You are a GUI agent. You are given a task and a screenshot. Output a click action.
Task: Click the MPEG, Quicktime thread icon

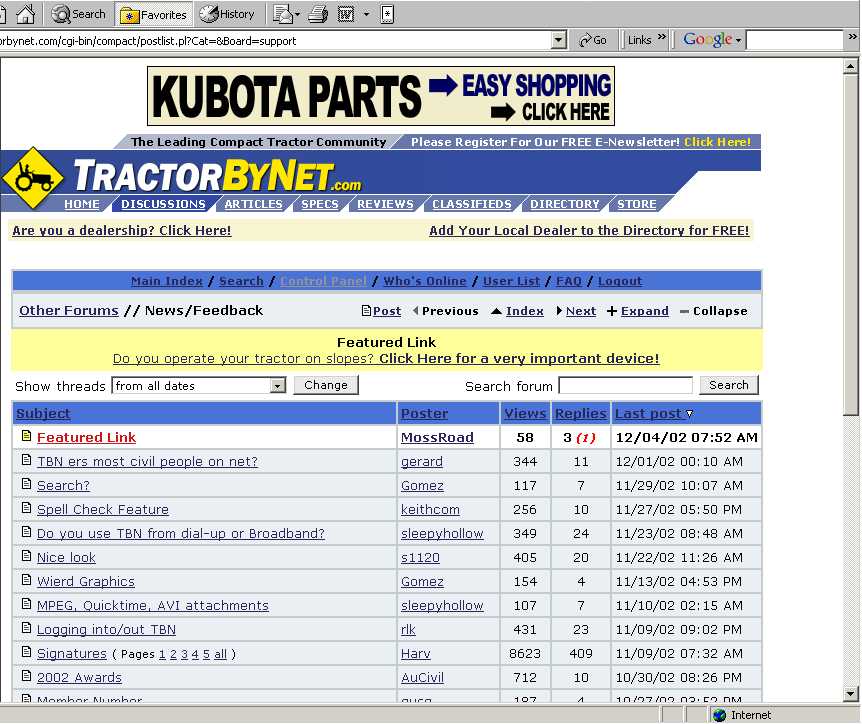26,604
